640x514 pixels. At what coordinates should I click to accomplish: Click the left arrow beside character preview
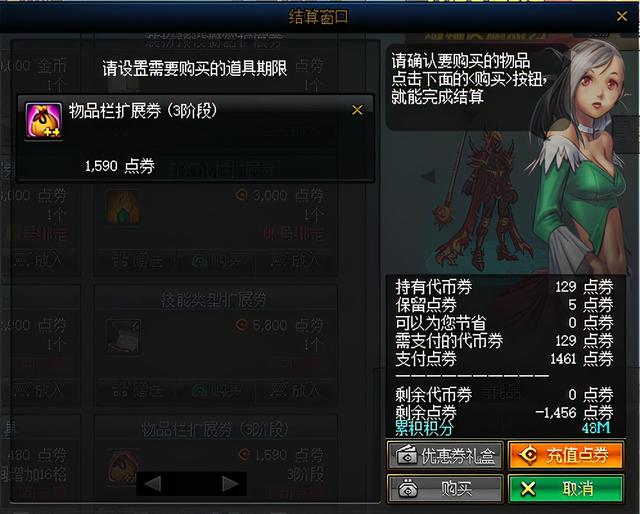tap(428, 176)
